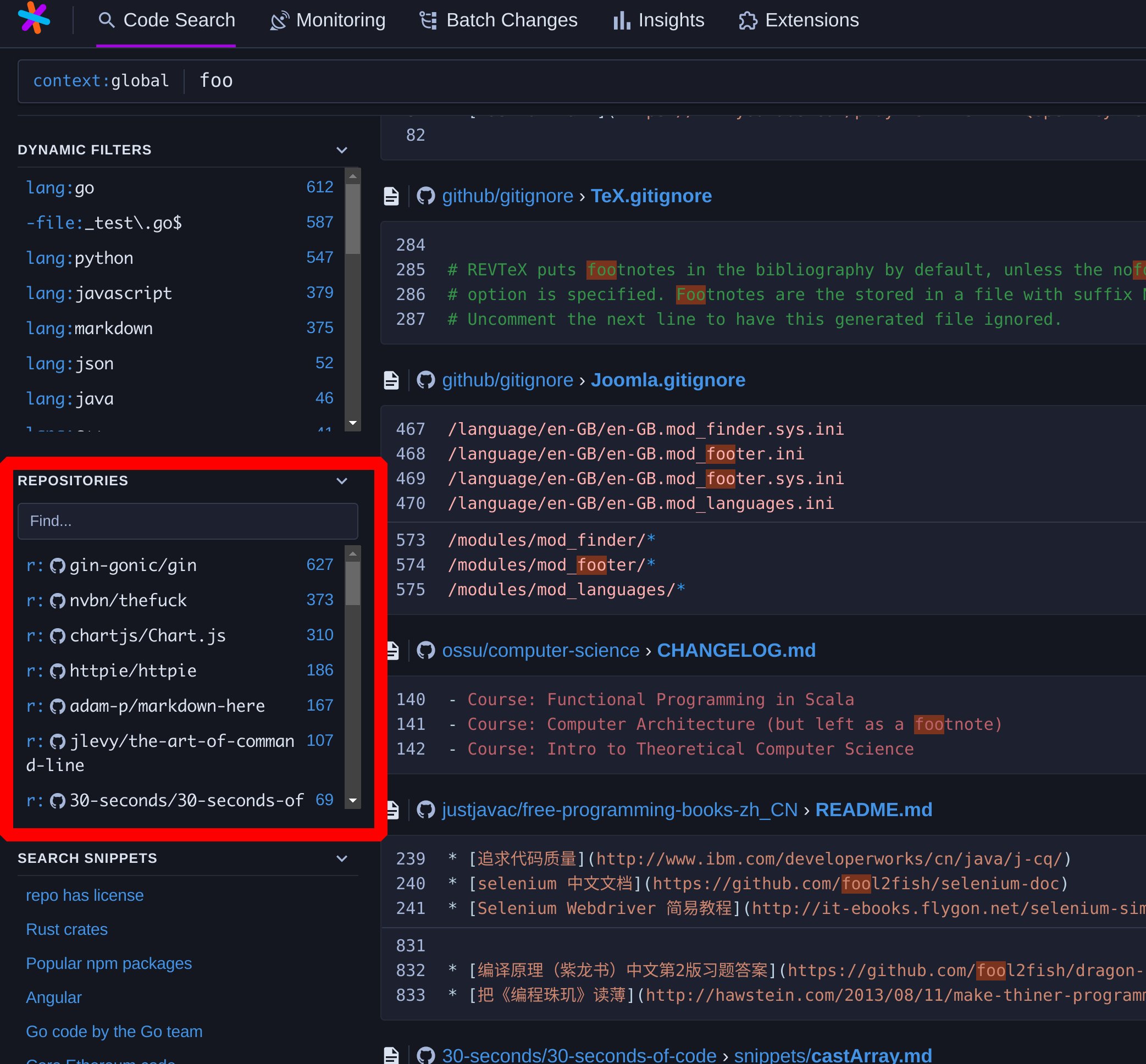Click the GitHub icon beside gin-gonic/gin
This screenshot has height=1064, width=1146.
point(58,565)
